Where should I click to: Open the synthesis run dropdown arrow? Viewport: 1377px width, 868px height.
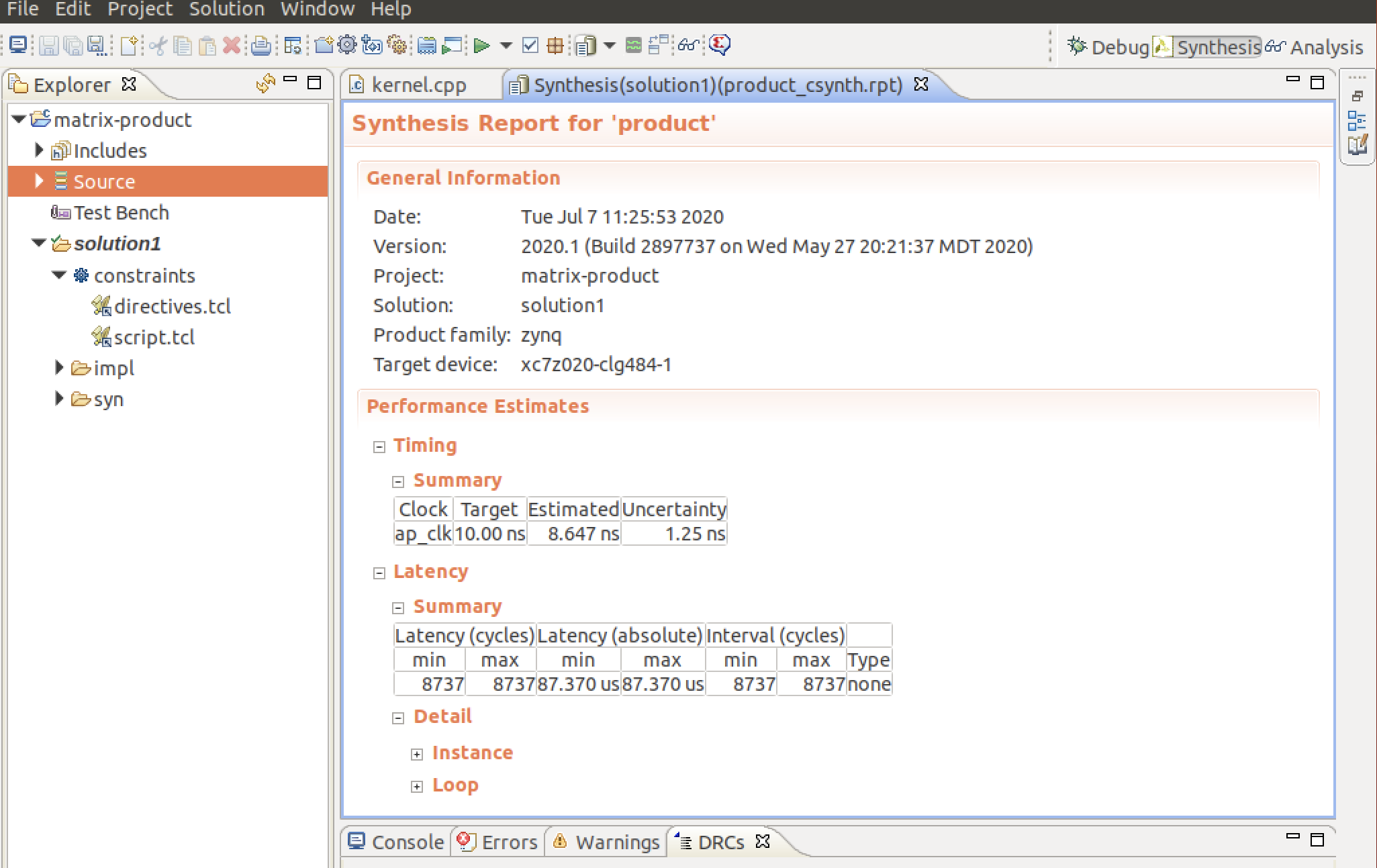click(504, 45)
